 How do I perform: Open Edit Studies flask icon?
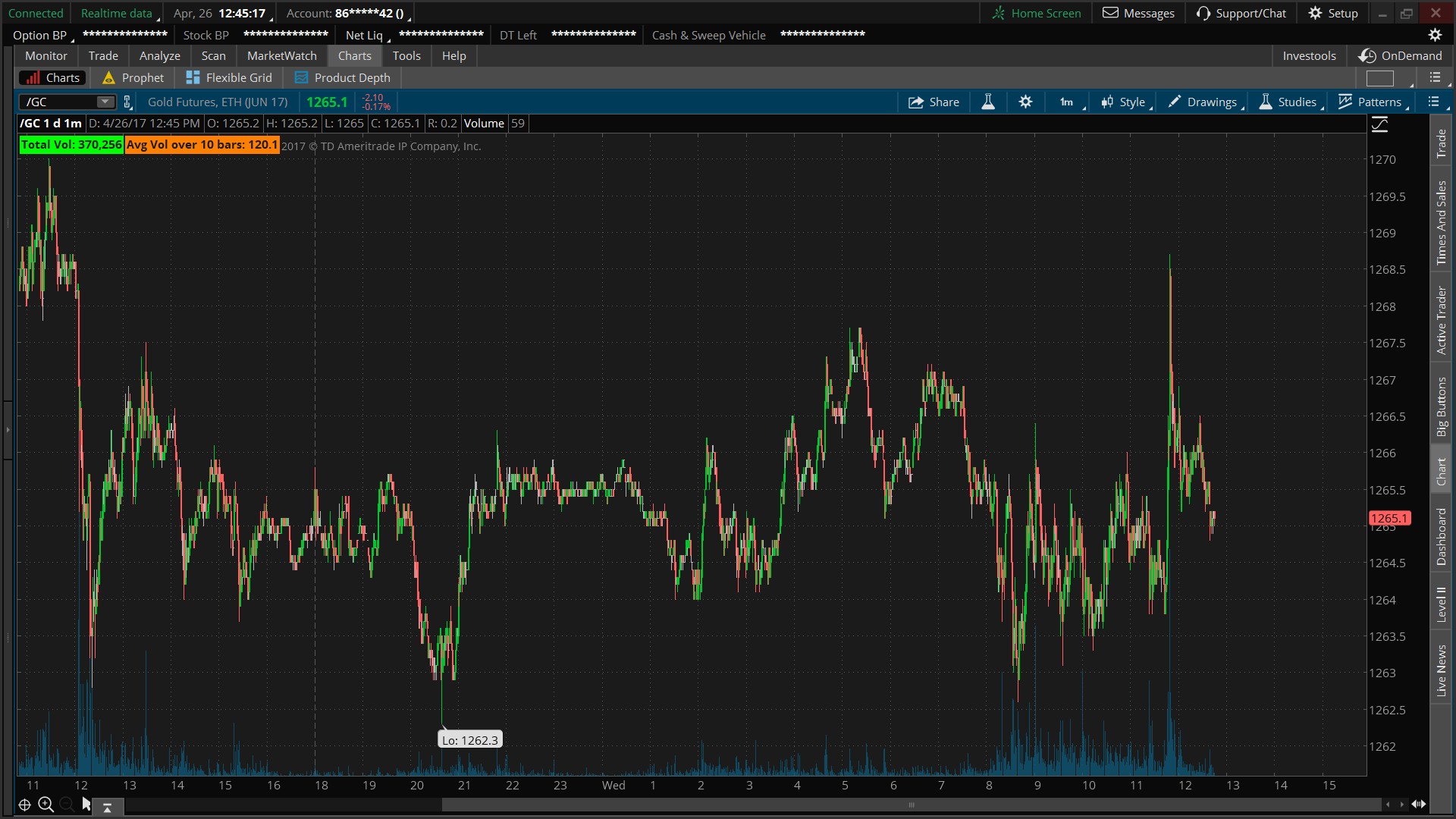coord(988,102)
